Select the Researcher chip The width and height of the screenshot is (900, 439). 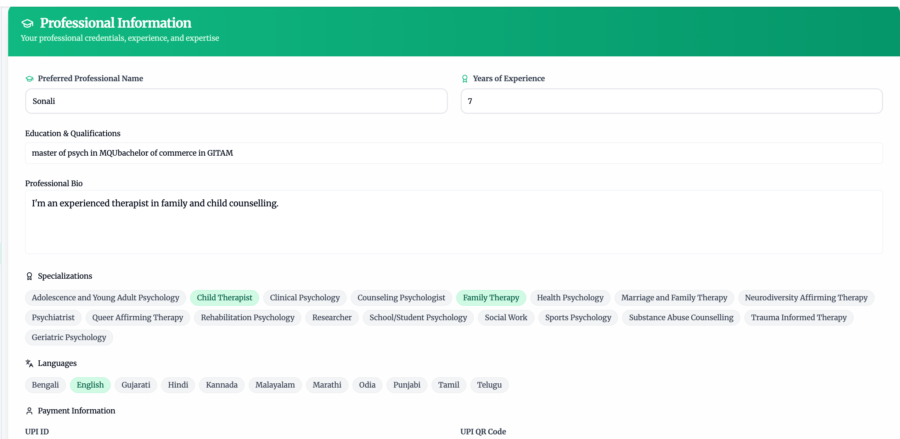coord(332,317)
